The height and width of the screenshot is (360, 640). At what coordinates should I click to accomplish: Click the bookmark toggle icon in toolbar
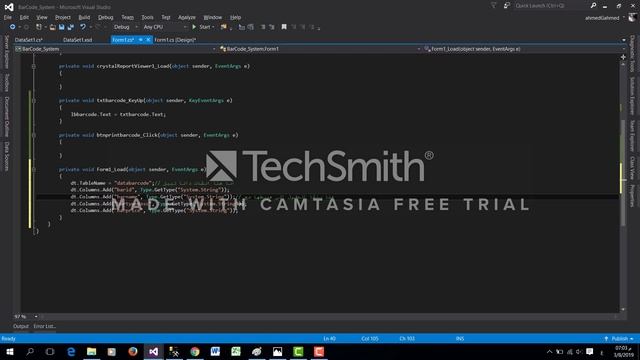coord(284,27)
